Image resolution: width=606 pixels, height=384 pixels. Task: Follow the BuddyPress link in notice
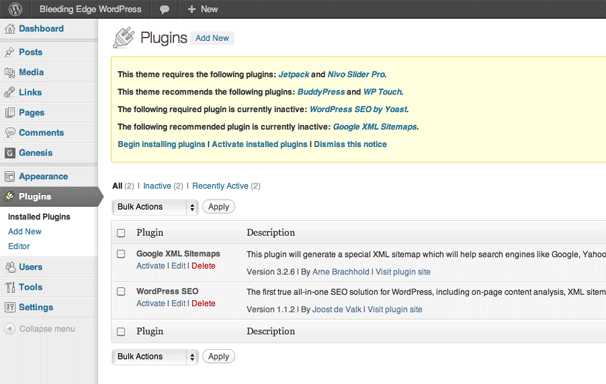[321, 92]
